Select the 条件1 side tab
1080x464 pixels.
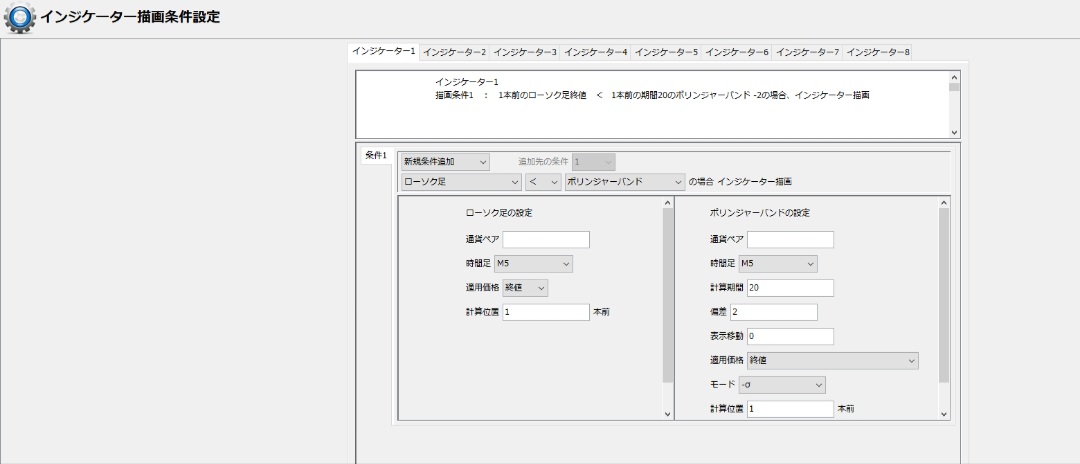374,156
